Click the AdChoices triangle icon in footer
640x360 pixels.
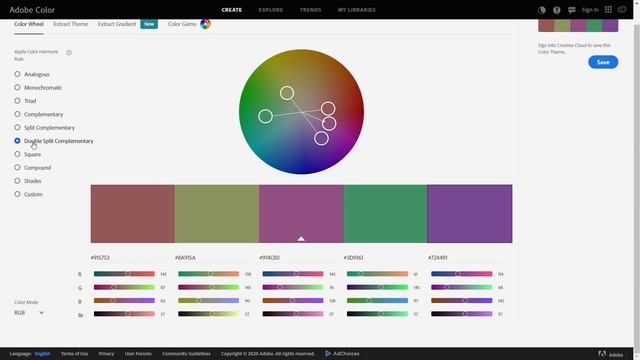pos(328,353)
